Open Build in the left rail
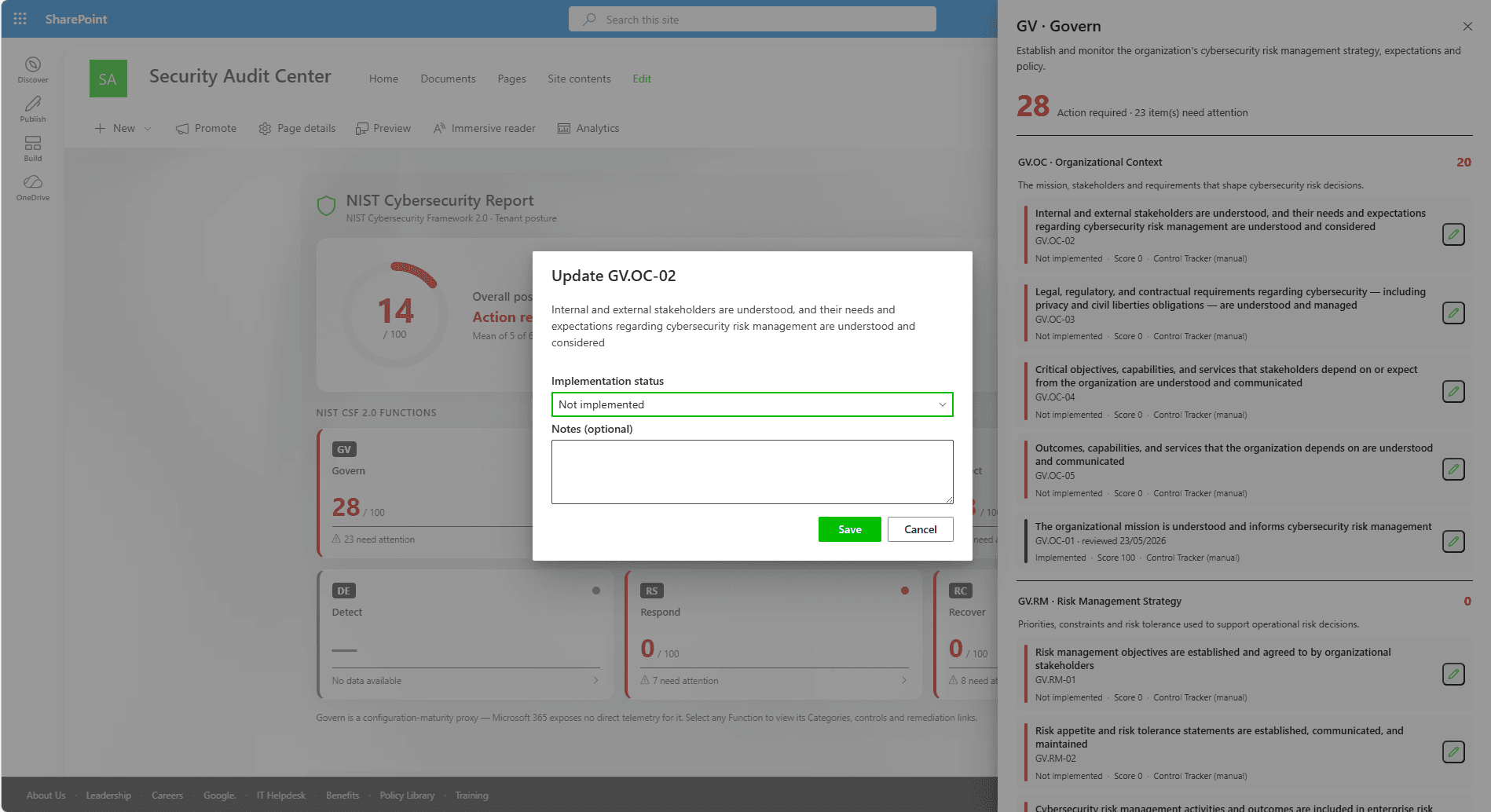1491x812 pixels. click(33, 148)
